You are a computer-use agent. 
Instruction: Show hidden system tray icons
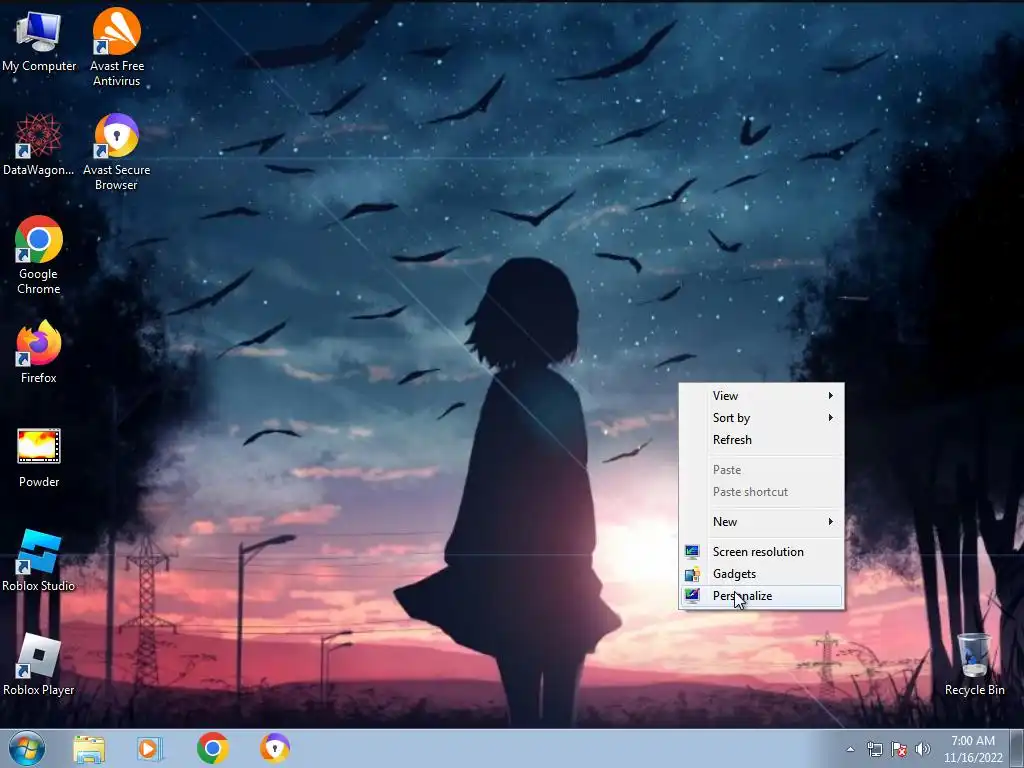coord(850,749)
